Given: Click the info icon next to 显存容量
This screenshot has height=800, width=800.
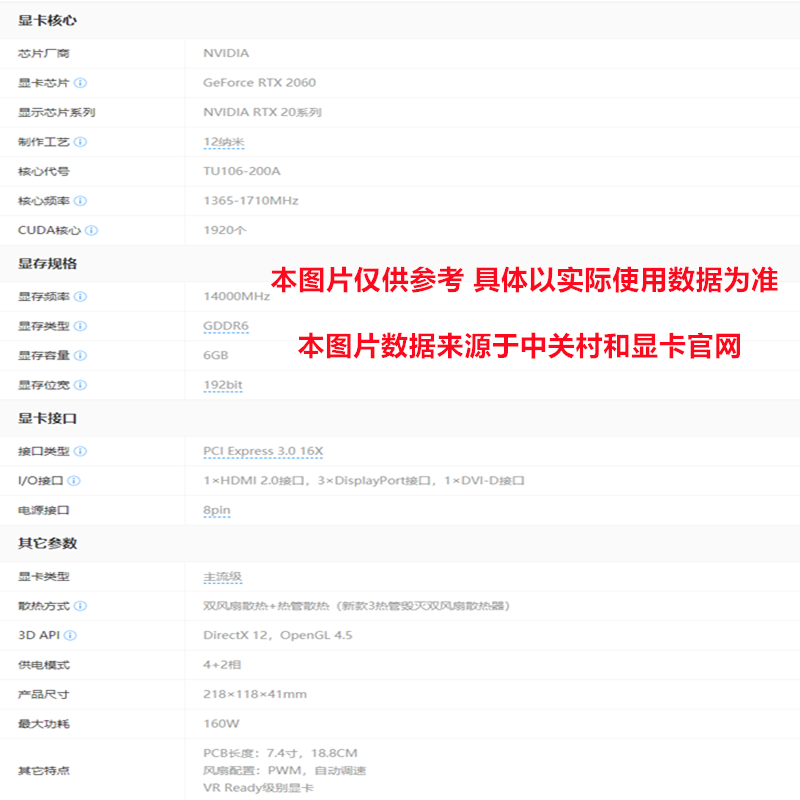Looking at the screenshot, I should coord(81,356).
